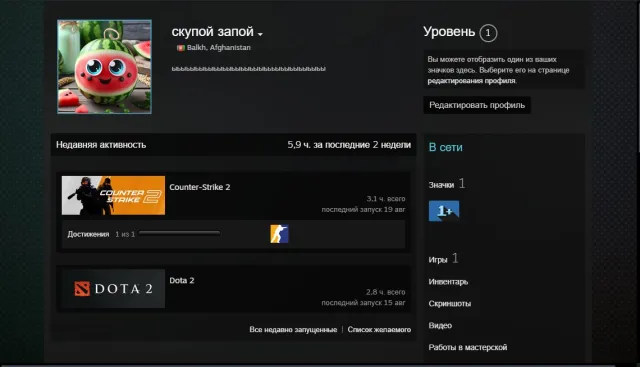Open the Dota 2 banner image

pos(113,288)
